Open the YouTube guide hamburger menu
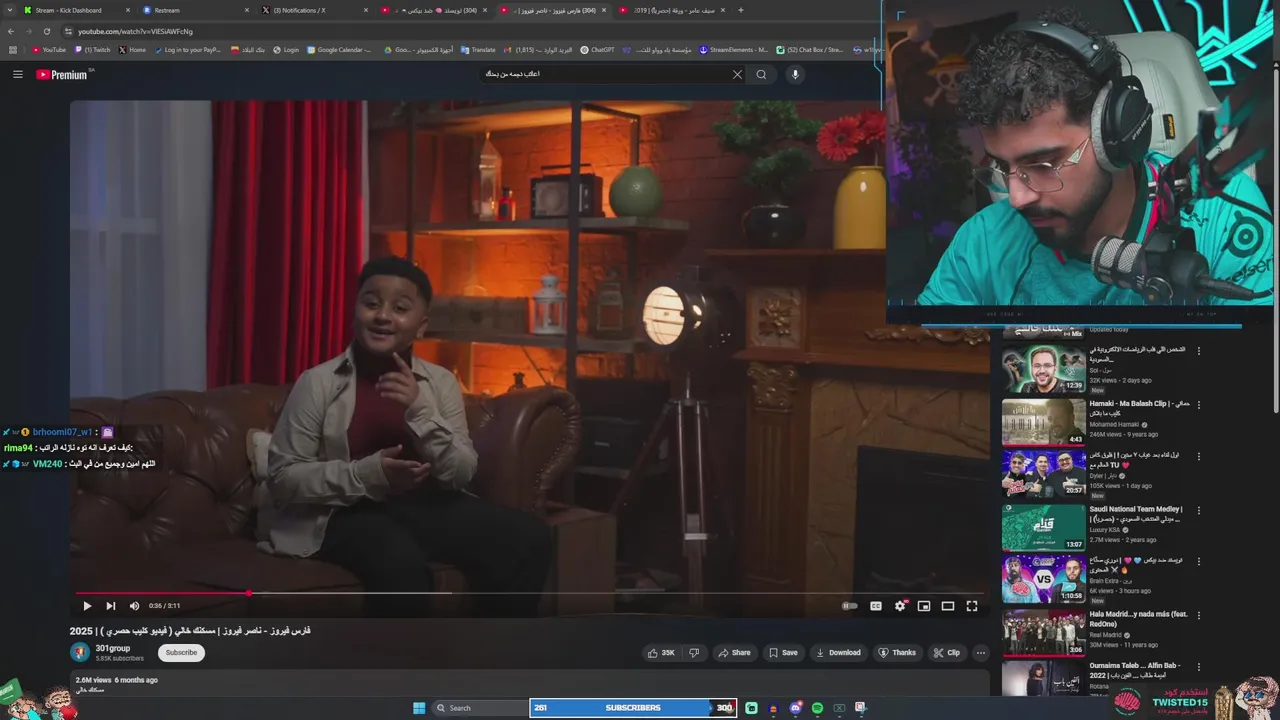This screenshot has width=1280, height=720. pyautogui.click(x=17, y=74)
